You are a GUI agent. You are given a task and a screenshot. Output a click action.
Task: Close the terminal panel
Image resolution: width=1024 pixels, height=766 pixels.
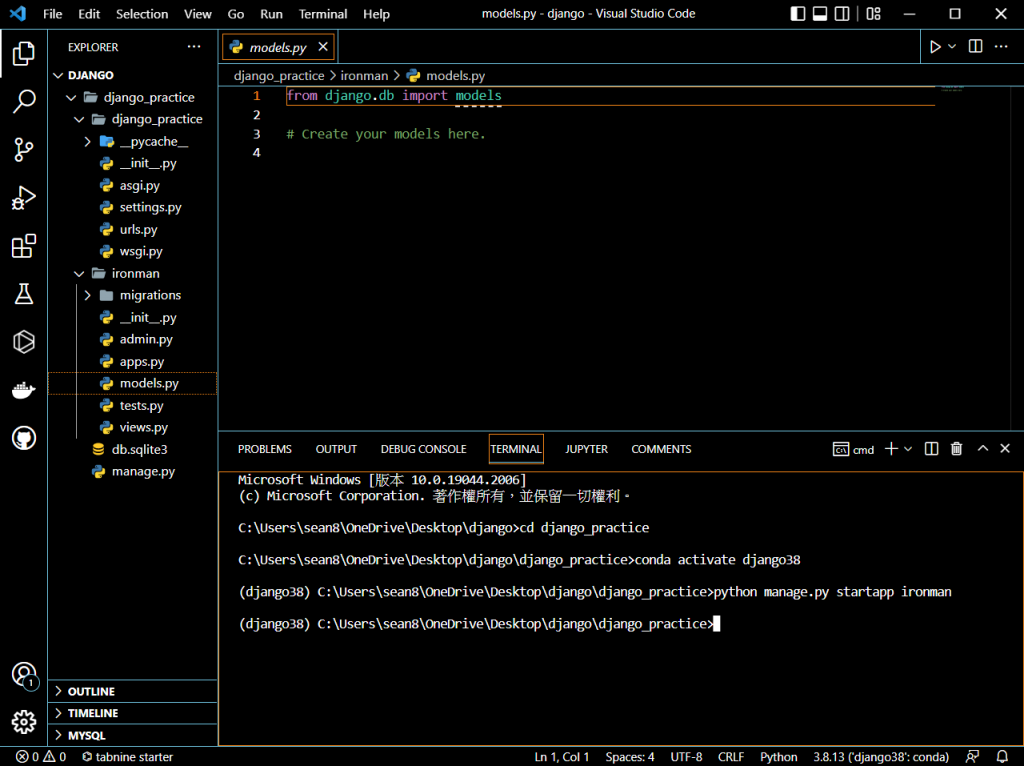(x=1005, y=449)
